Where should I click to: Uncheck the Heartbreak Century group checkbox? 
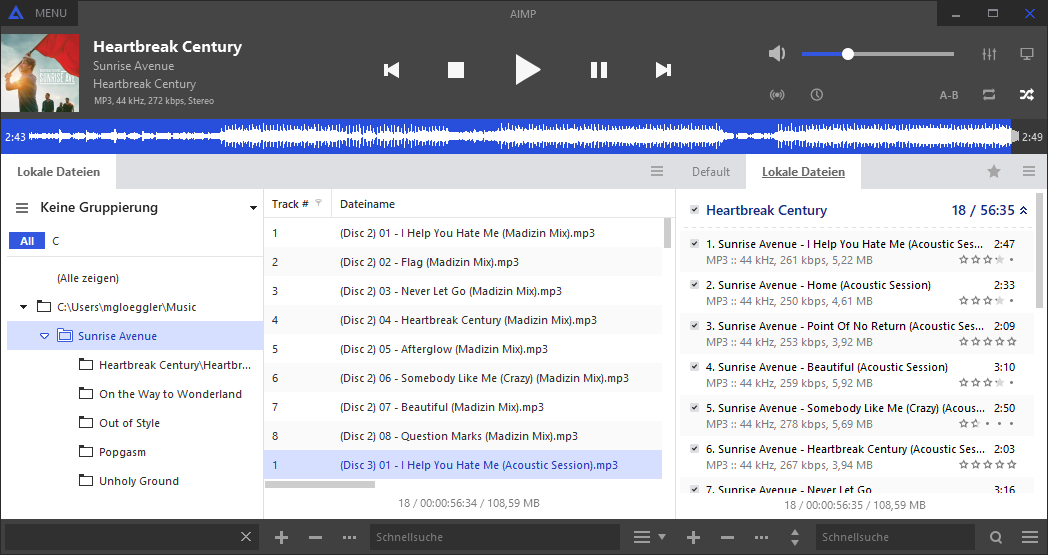pos(694,210)
